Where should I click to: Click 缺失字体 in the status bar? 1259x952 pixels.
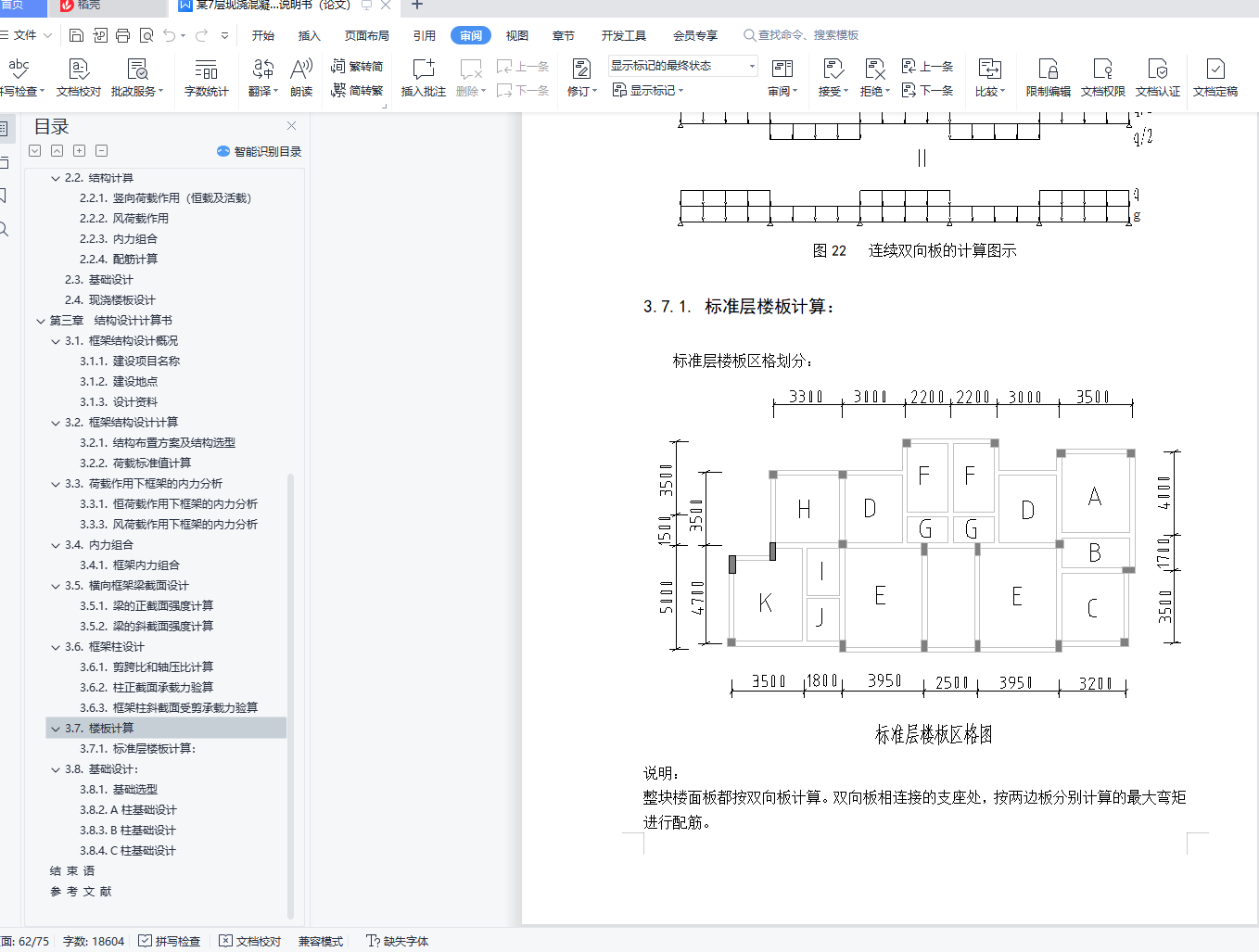click(397, 941)
